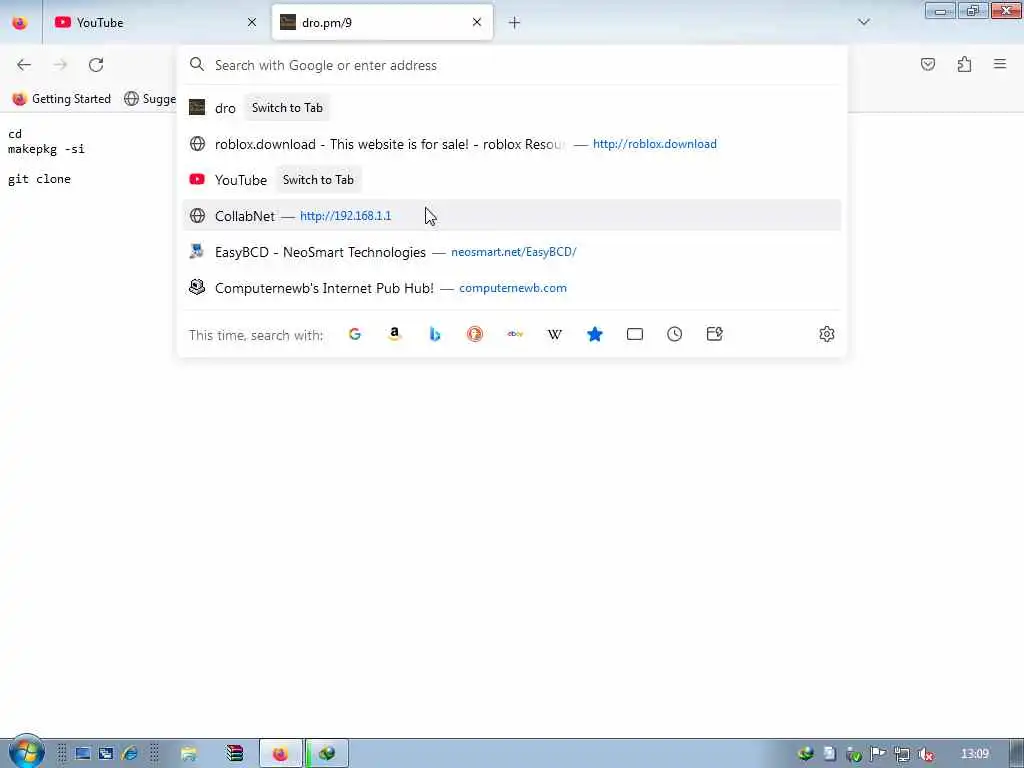This screenshot has width=1024, height=768.
Task: Open the list all tabs dropdown
Action: (x=863, y=22)
